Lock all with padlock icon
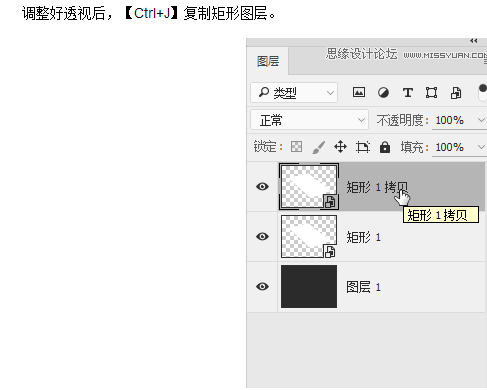Viewport: 487px width, 390px height. click(x=385, y=147)
